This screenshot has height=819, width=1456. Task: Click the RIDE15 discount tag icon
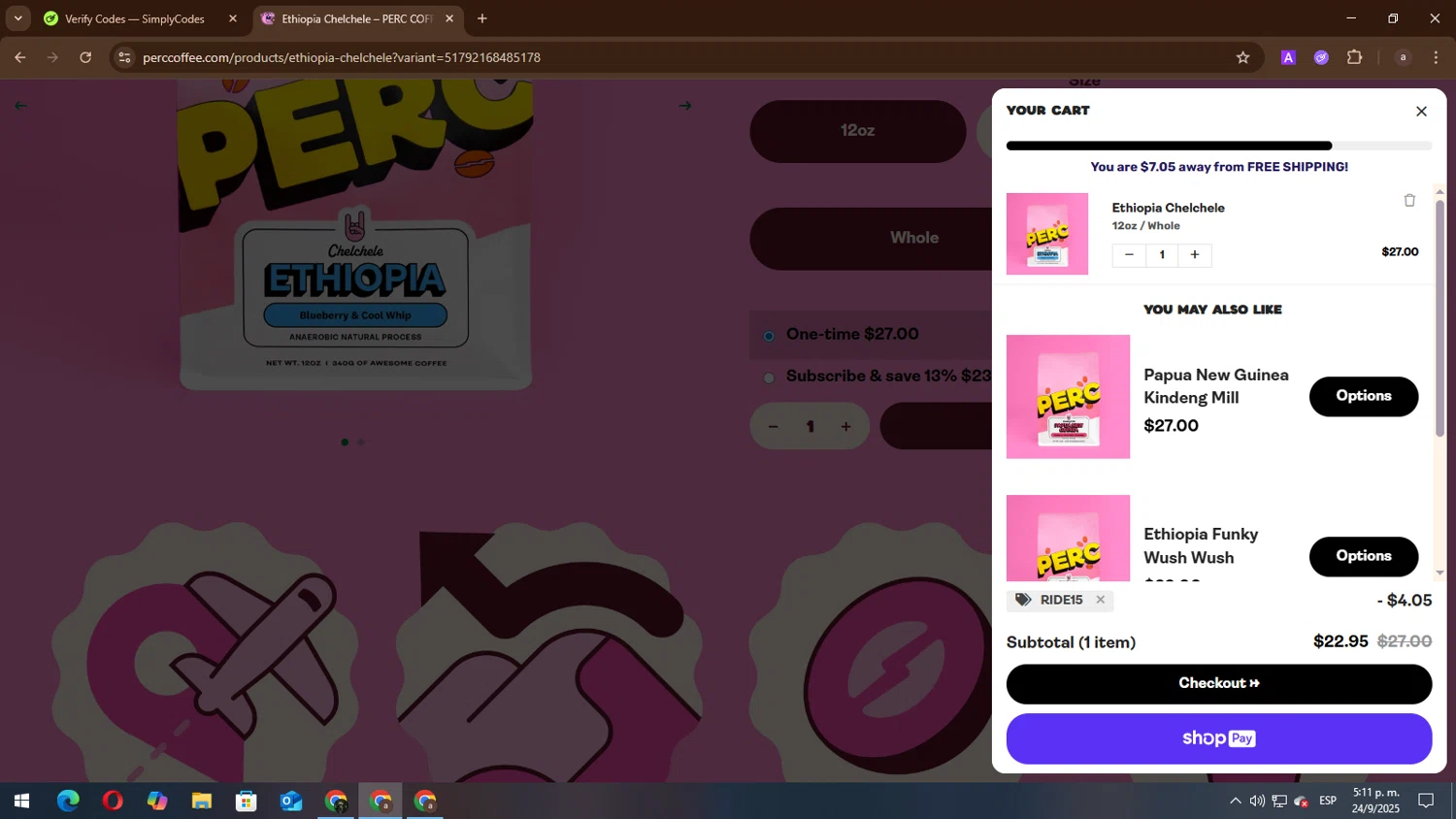(x=1023, y=600)
